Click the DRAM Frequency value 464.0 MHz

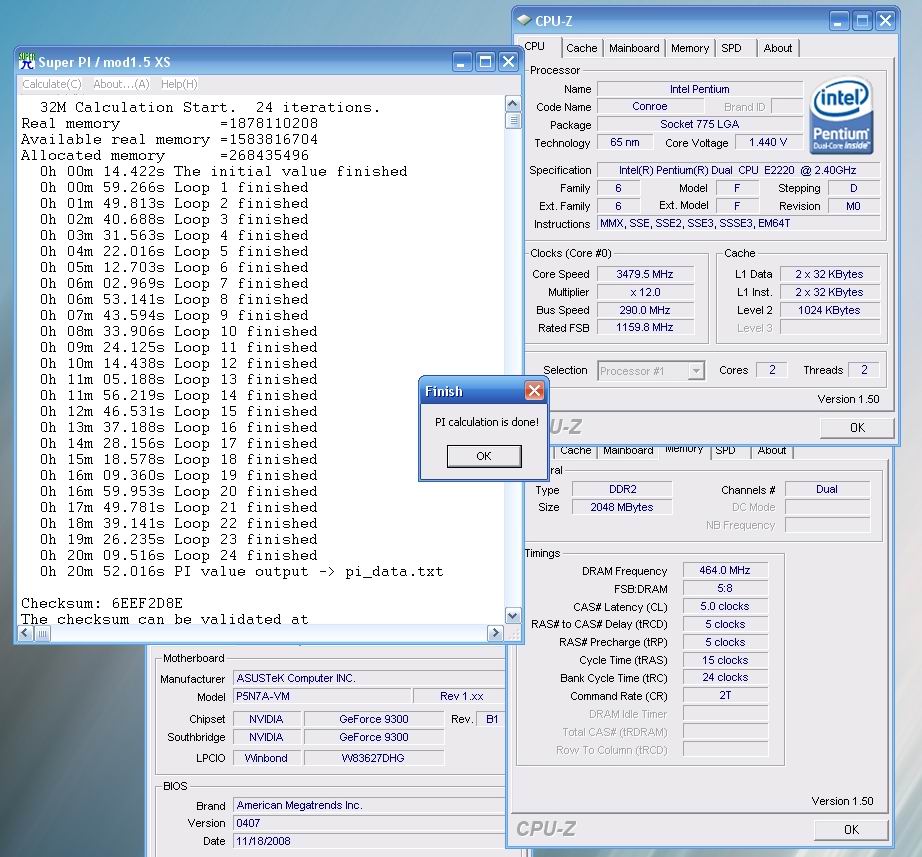(x=725, y=570)
